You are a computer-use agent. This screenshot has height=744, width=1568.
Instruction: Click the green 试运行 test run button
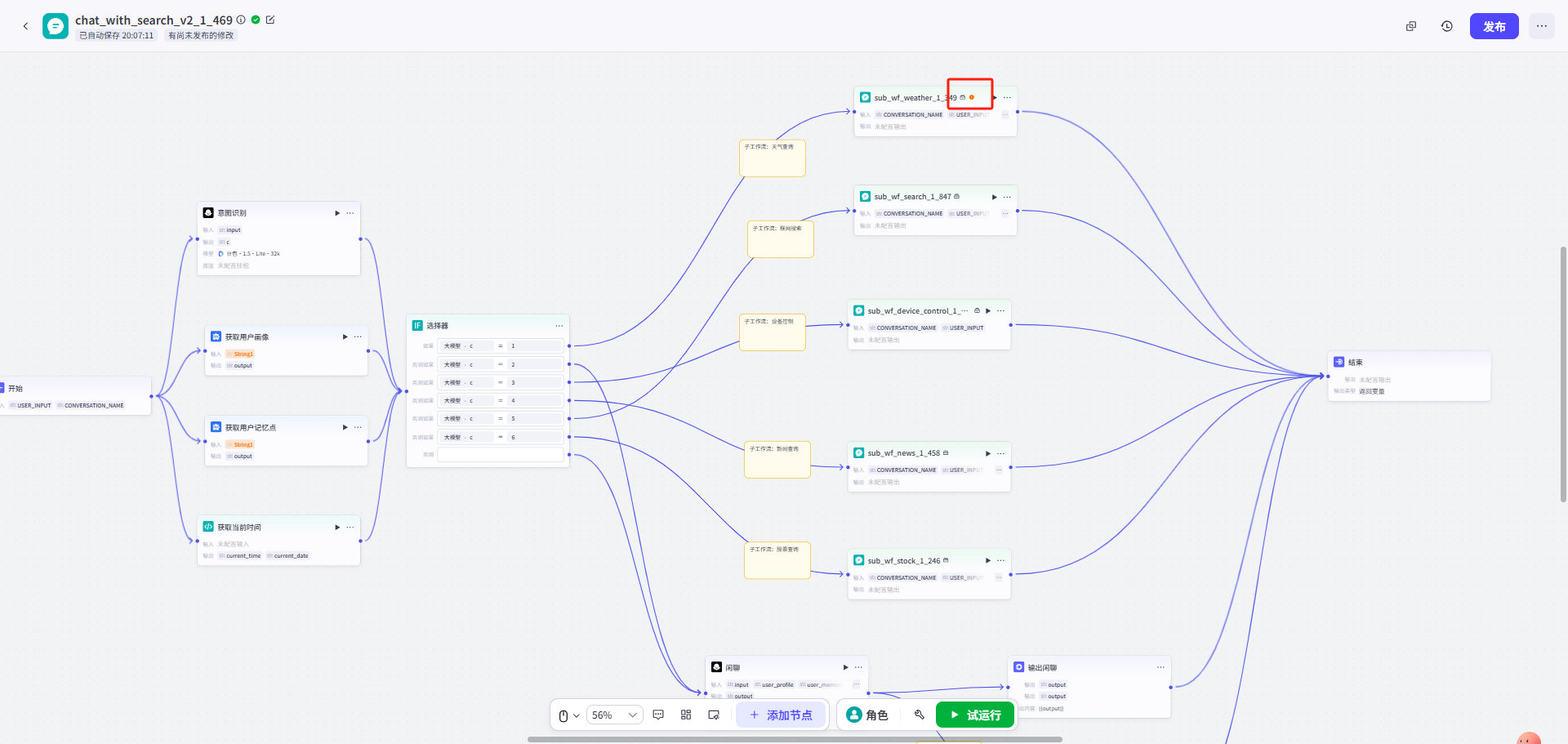975,715
